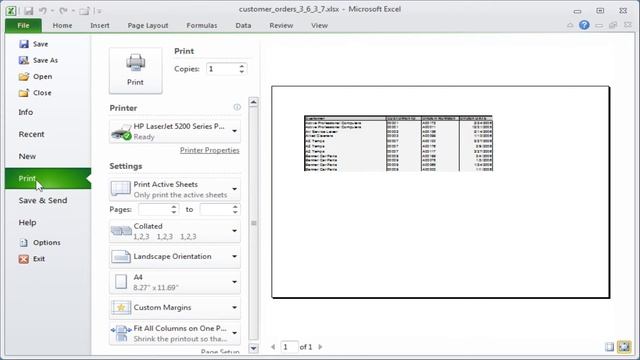
Task: Click the Pages from input field
Action: pyautogui.click(x=154, y=209)
